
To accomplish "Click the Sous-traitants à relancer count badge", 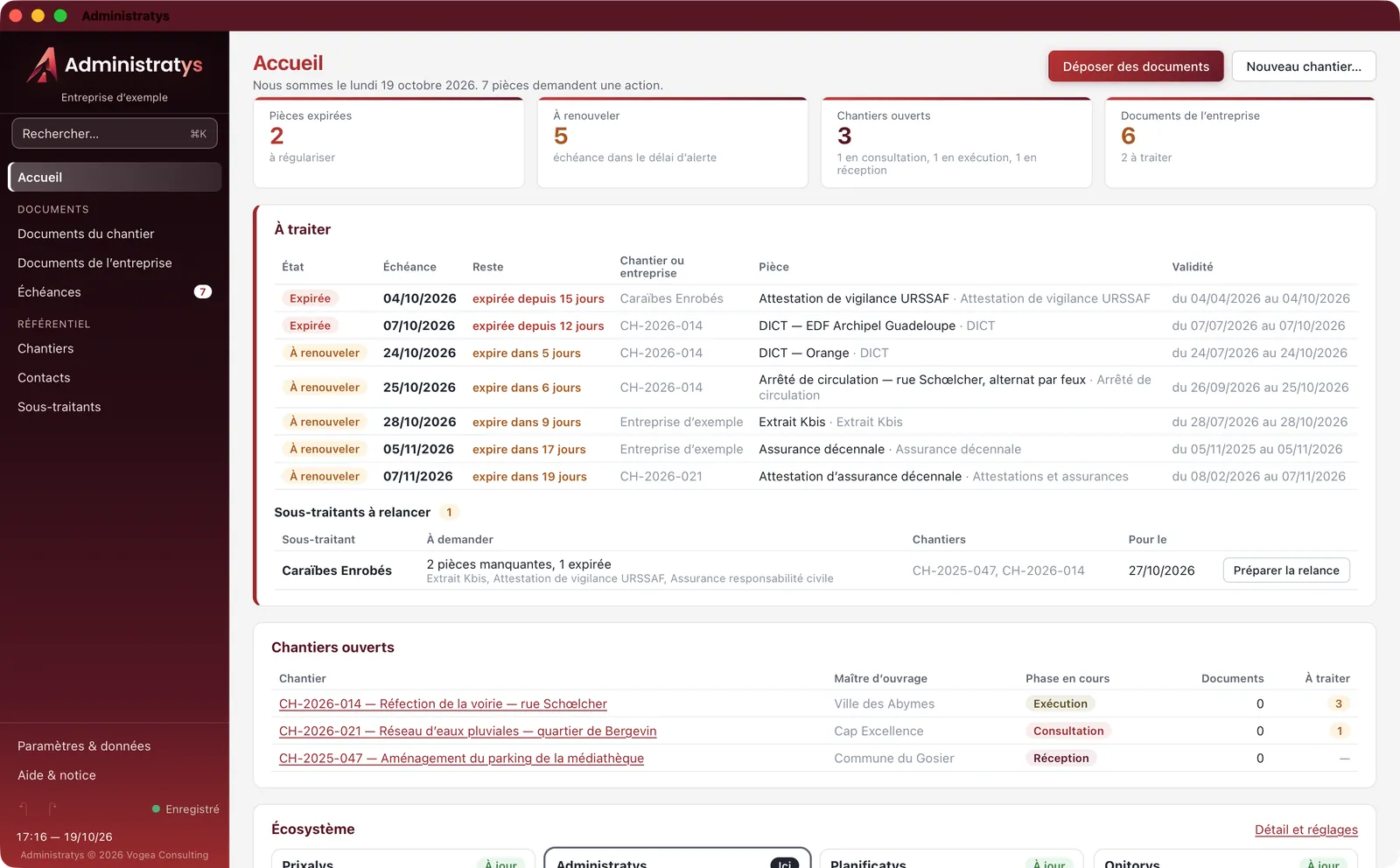I will pos(449,513).
